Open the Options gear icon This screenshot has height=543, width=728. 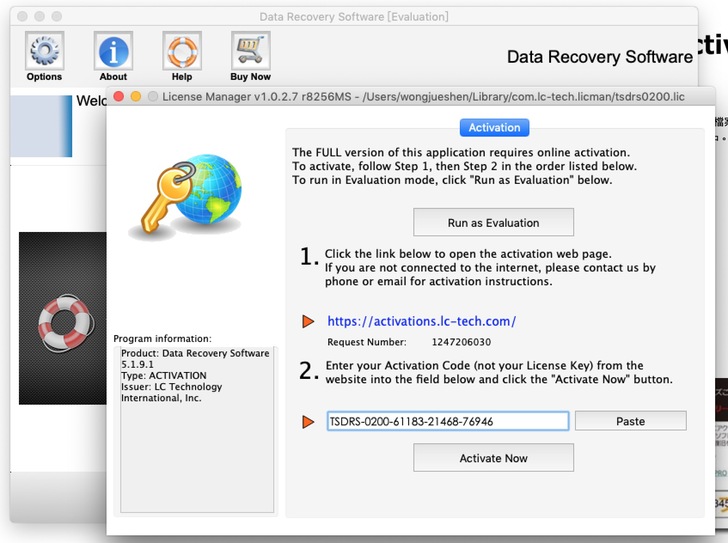[44, 51]
